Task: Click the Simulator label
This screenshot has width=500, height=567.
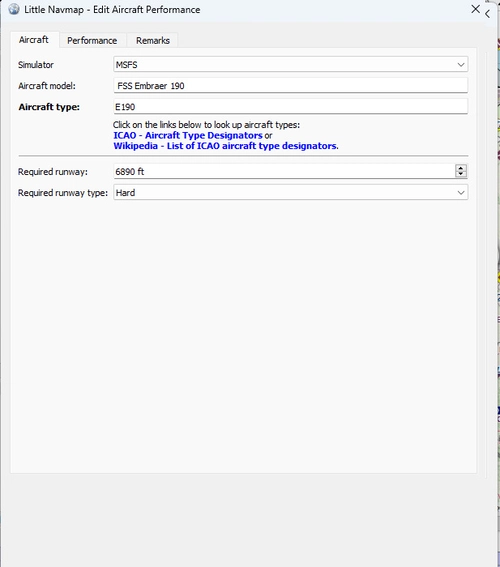Action: (36, 65)
